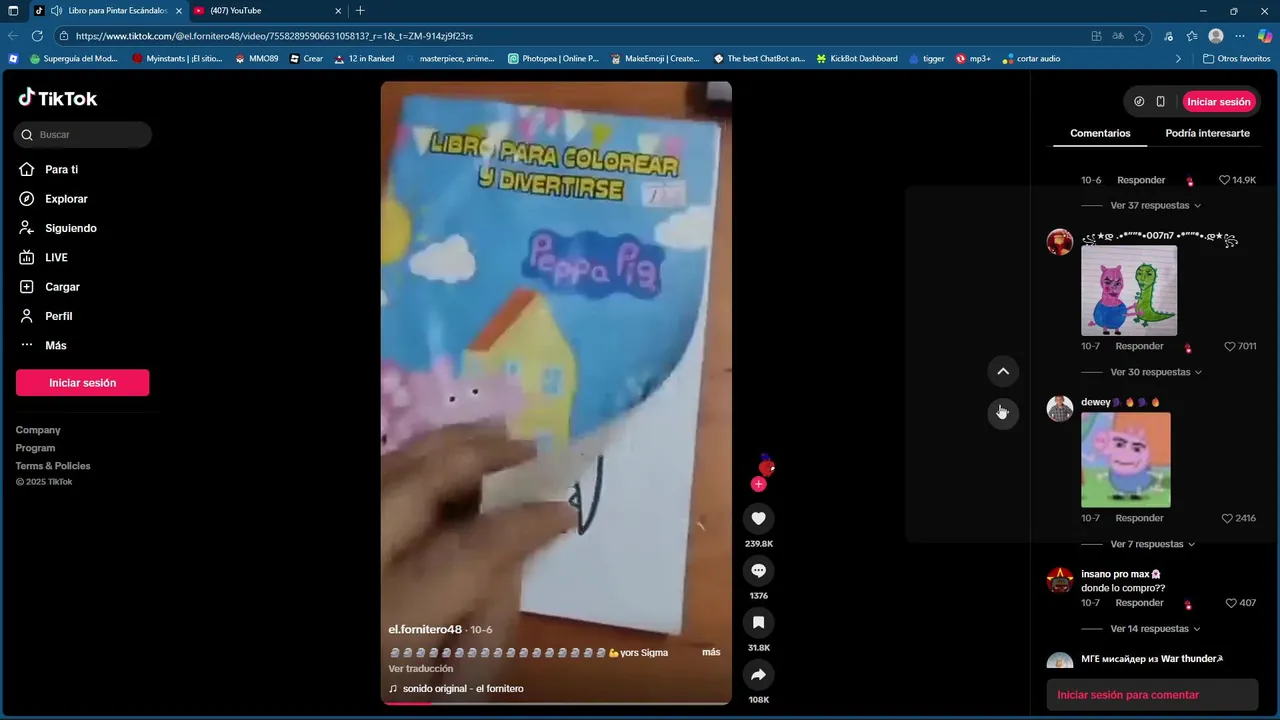Click the phone icon next to Iniciar sesión
This screenshot has height=720, width=1280.
click(1160, 102)
